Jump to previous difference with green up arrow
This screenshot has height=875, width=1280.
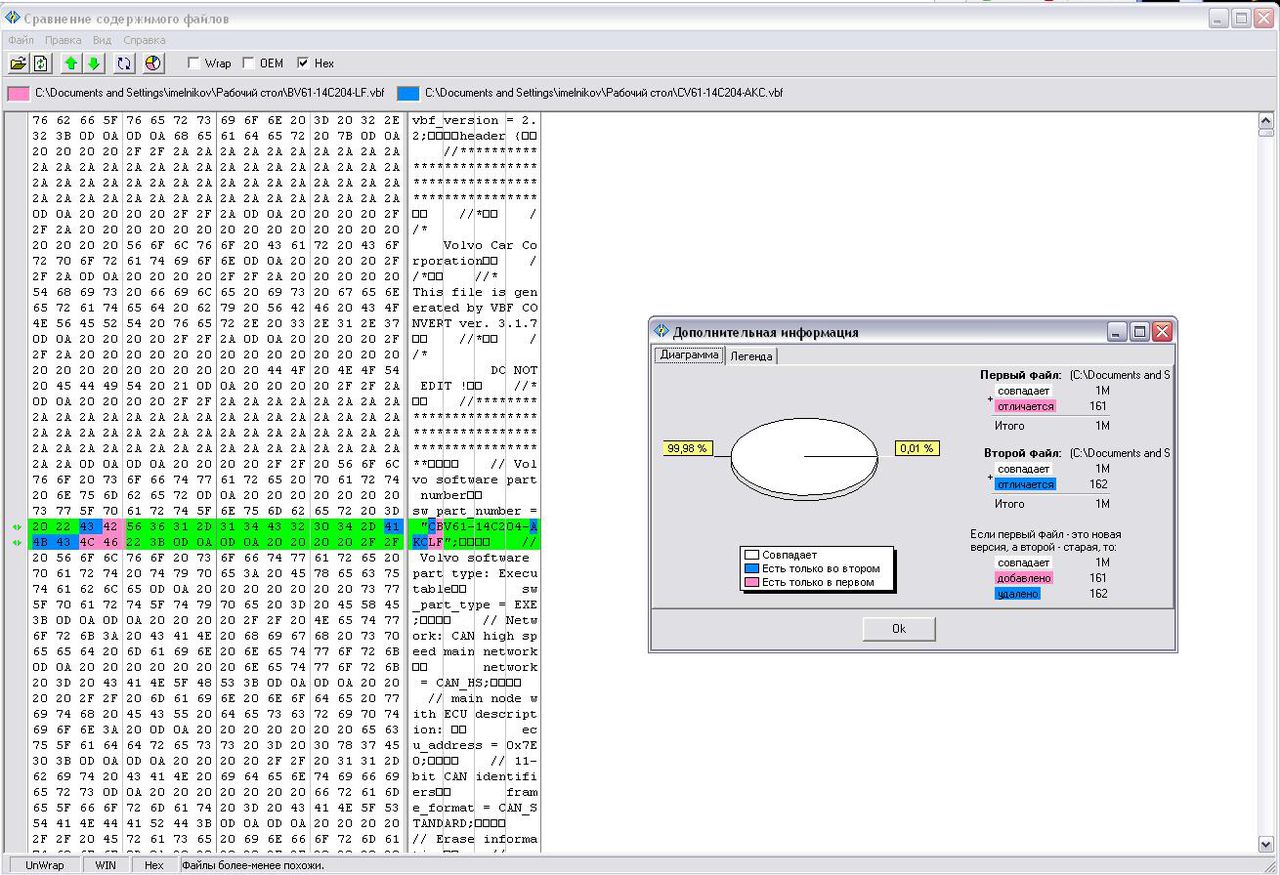[71, 63]
